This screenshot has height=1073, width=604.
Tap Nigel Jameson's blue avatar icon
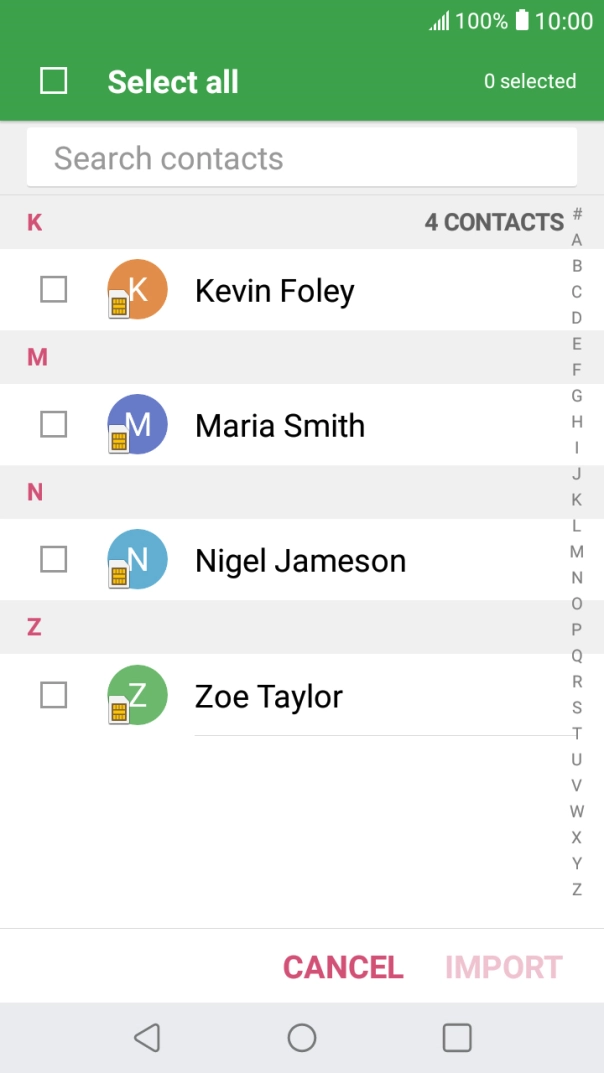[137, 560]
